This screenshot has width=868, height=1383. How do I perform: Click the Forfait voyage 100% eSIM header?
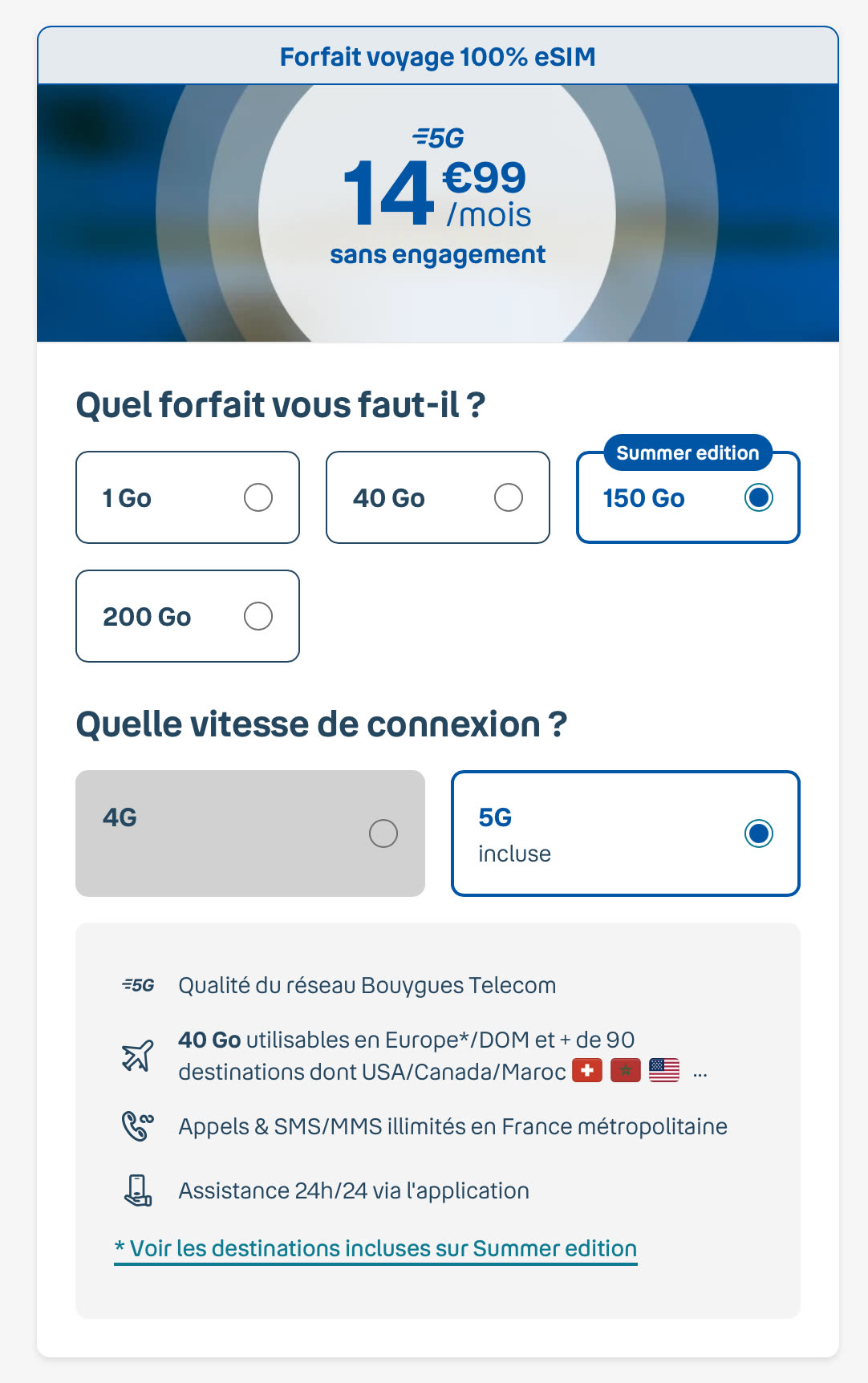438,57
